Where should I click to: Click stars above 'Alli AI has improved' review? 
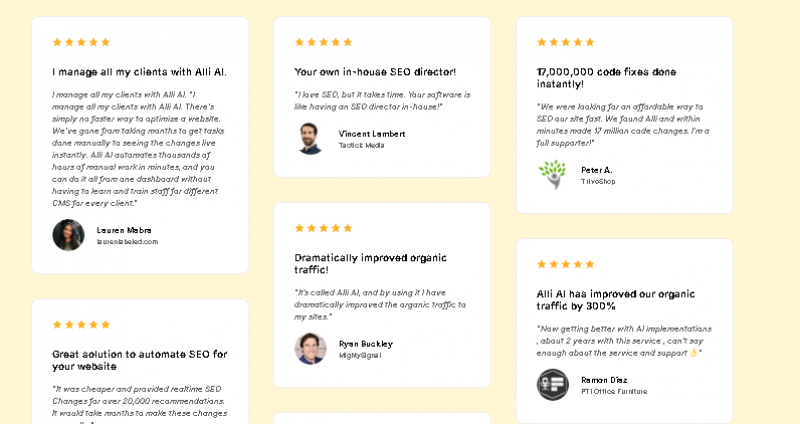point(565,264)
